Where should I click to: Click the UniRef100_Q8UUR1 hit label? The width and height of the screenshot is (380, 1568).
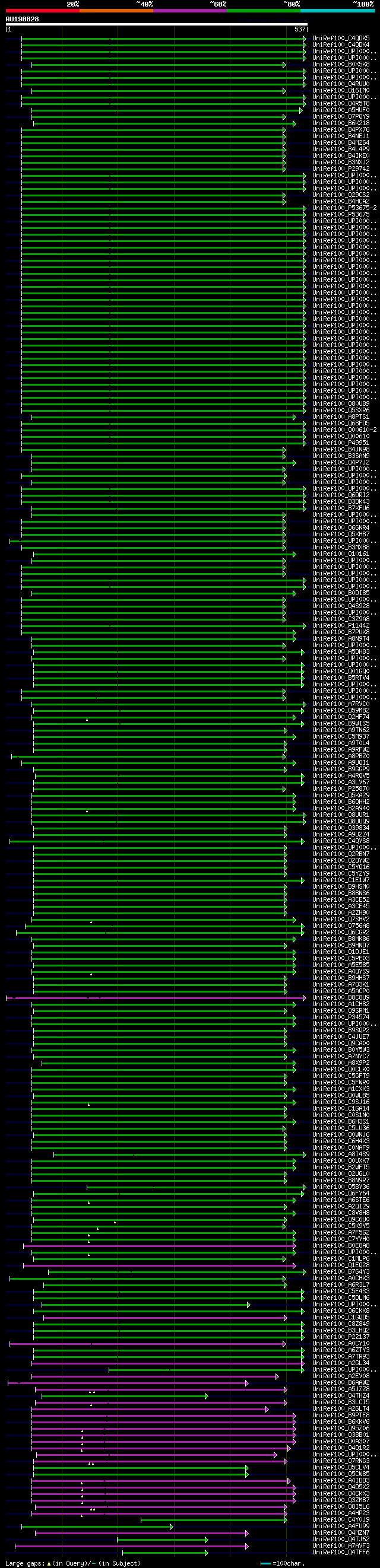(341, 815)
